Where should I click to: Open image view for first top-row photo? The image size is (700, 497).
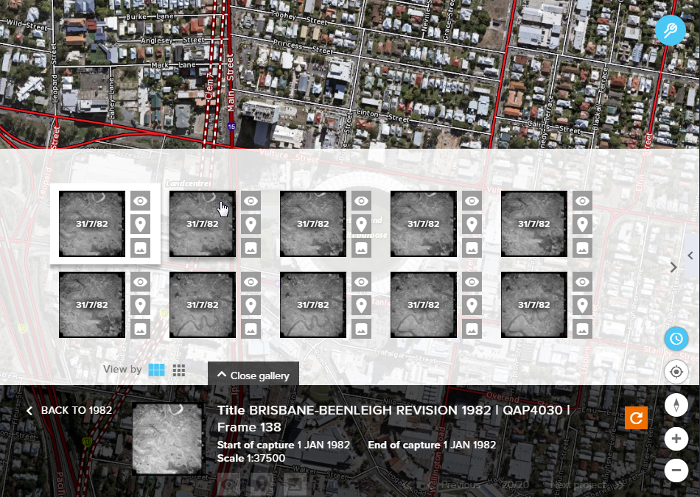tap(140, 248)
